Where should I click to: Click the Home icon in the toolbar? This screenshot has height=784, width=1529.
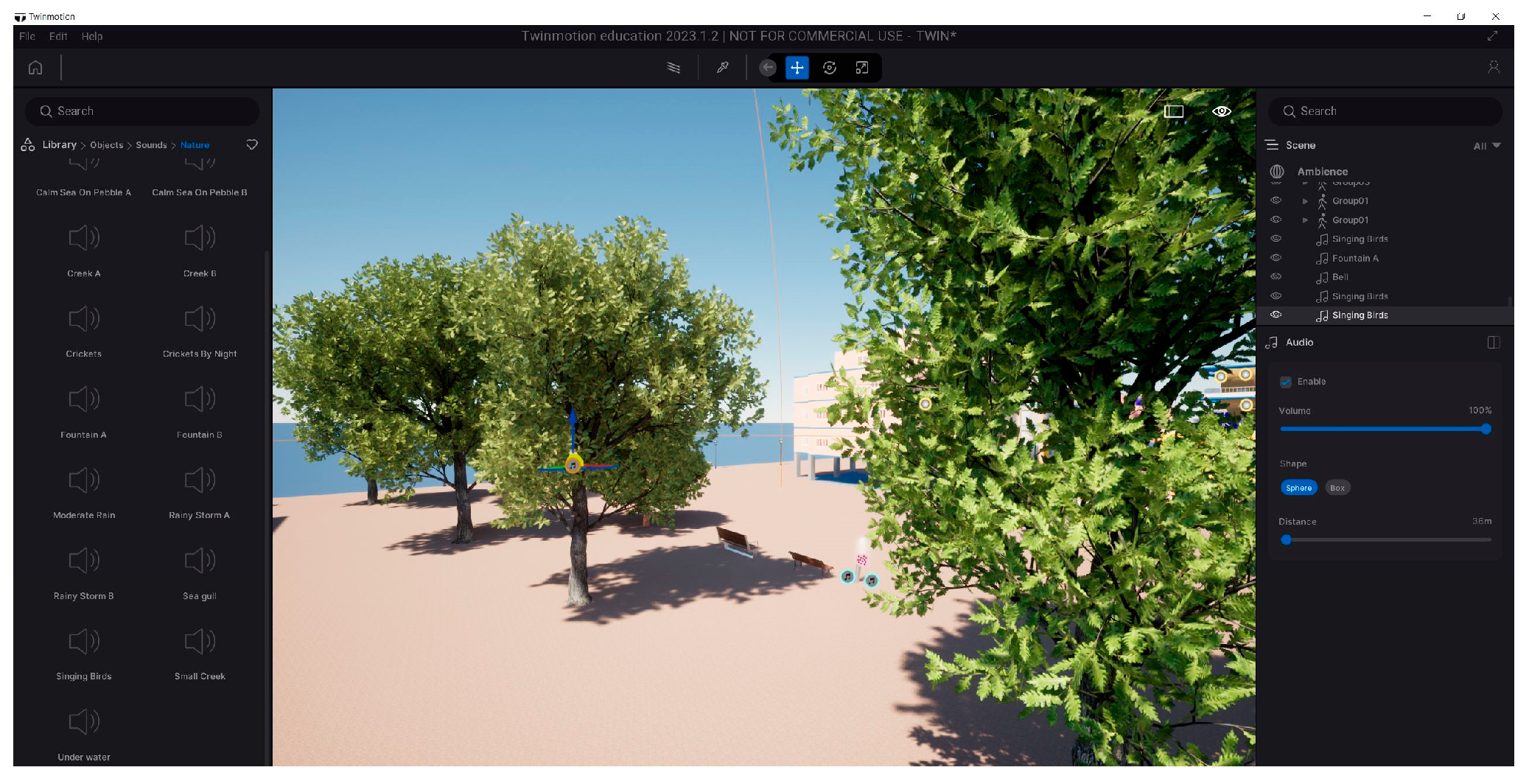pyautogui.click(x=35, y=68)
